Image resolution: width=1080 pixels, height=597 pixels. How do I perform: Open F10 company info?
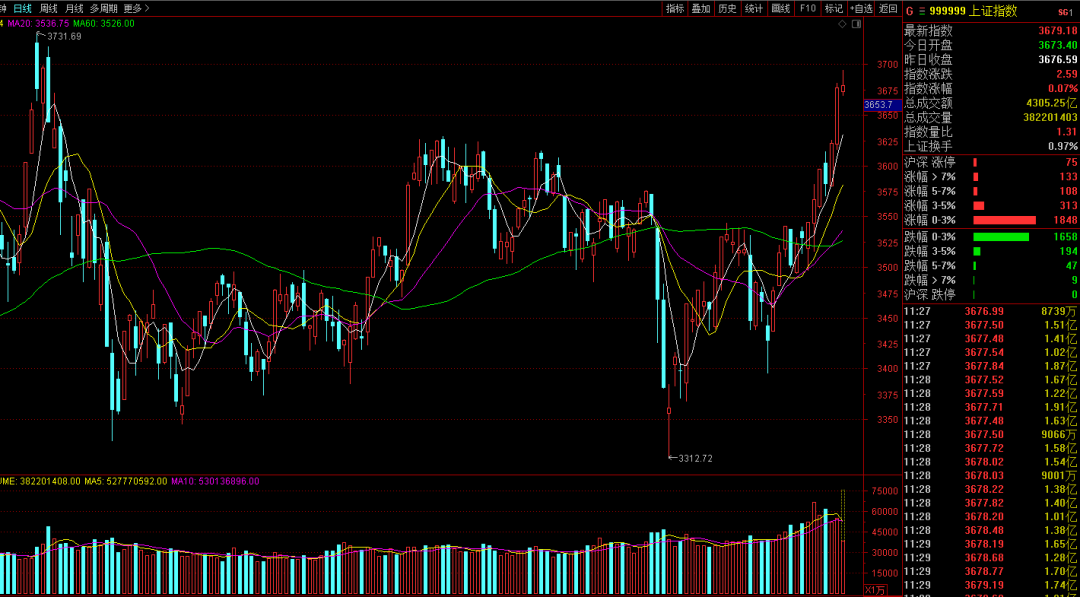click(807, 8)
